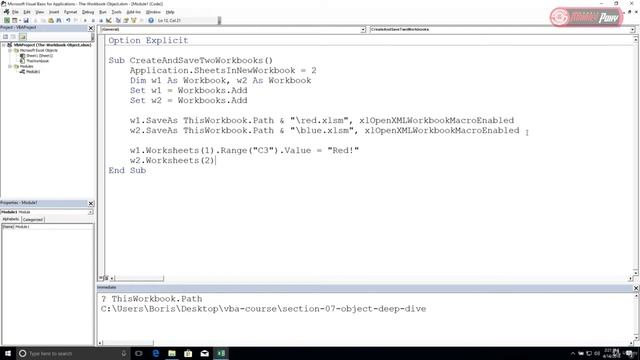640x360 pixels.
Task: Click Procedure View button at code window bottom
Action: (x=101, y=278)
